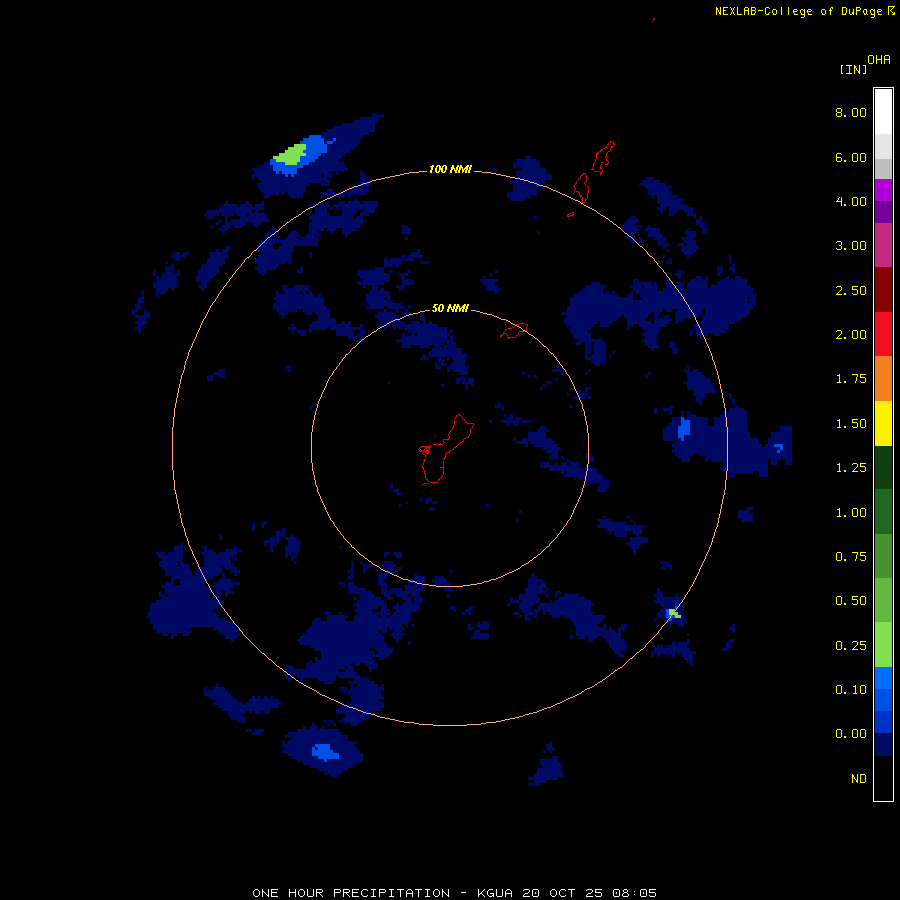Click the ND legend label
Image resolution: width=900 pixels, height=900 pixels.
[859, 779]
